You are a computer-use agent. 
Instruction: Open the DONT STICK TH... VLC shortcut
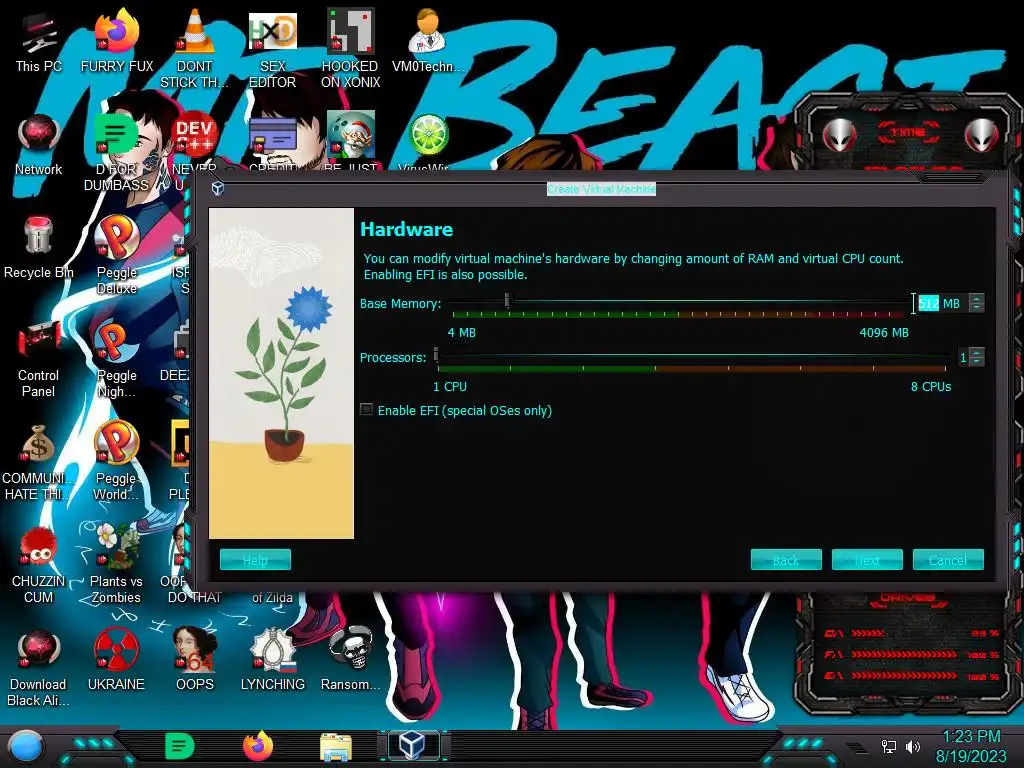[195, 49]
